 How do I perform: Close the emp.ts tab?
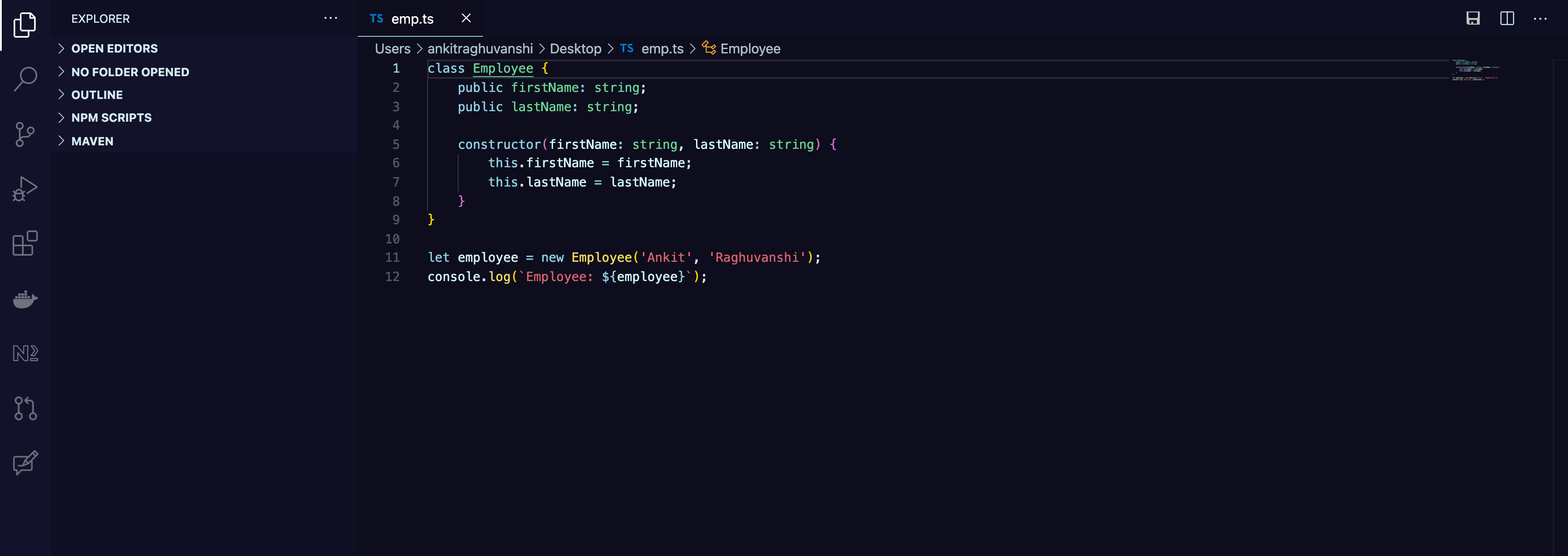pyautogui.click(x=465, y=18)
